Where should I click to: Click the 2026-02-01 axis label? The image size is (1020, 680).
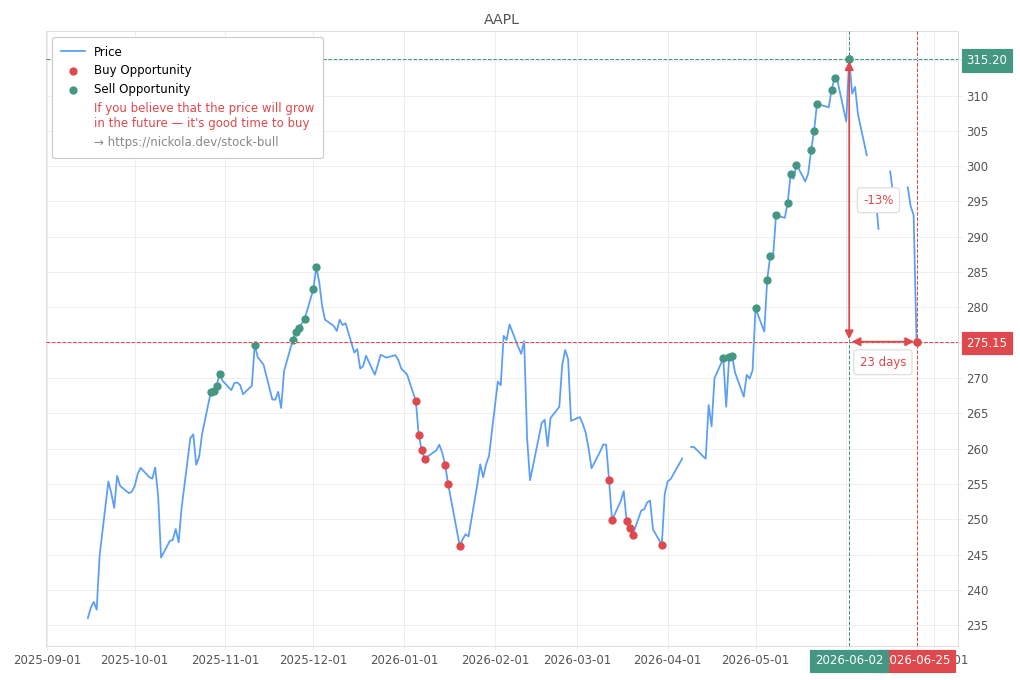(495, 660)
